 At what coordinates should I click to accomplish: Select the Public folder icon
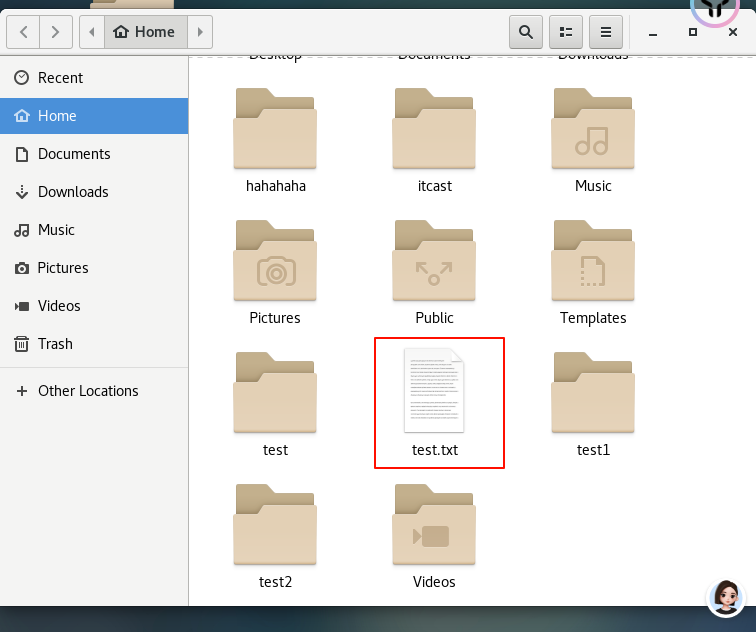434,260
